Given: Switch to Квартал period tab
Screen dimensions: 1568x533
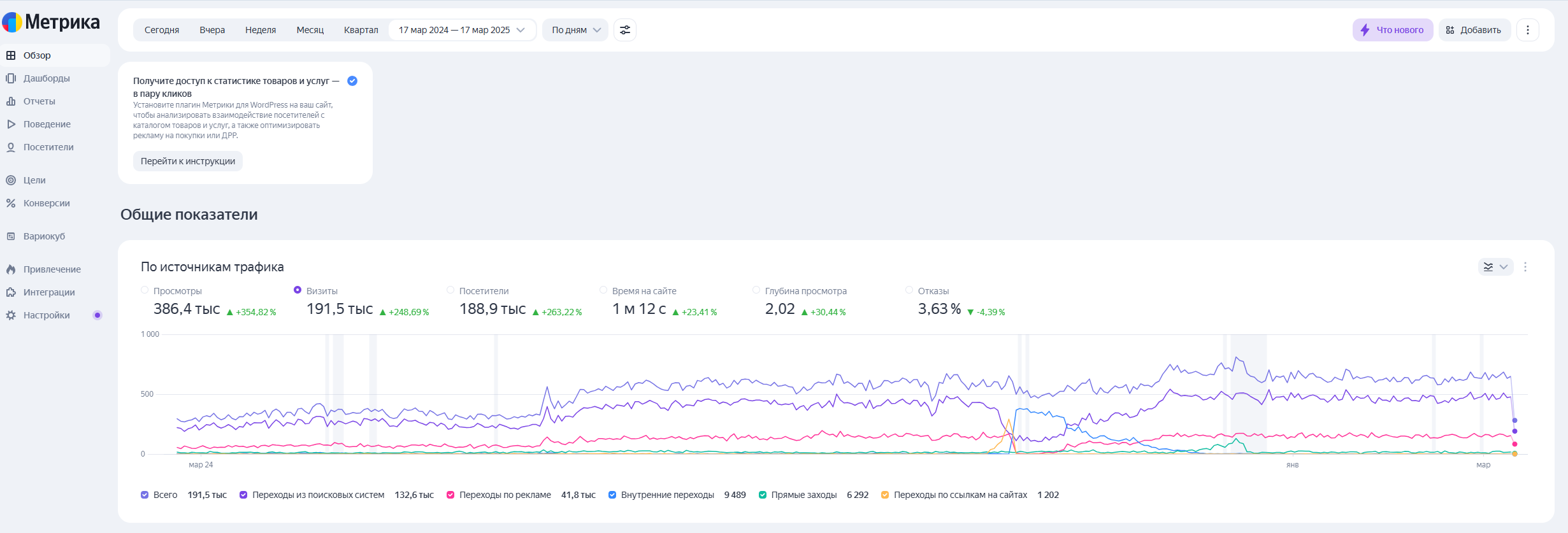Looking at the screenshot, I should pyautogui.click(x=361, y=30).
